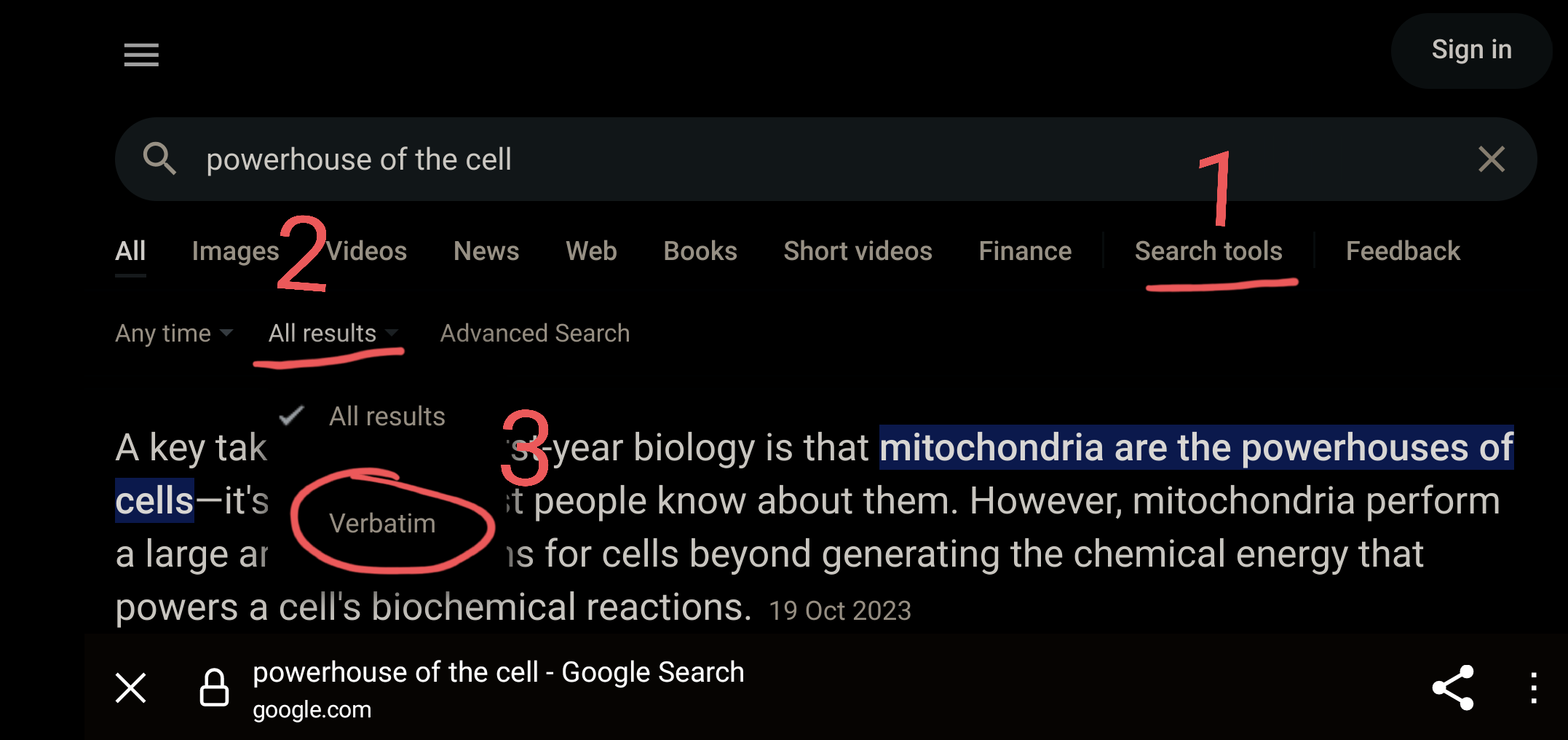1568x740 pixels.
Task: Close the browser custom tab
Action: [131, 688]
